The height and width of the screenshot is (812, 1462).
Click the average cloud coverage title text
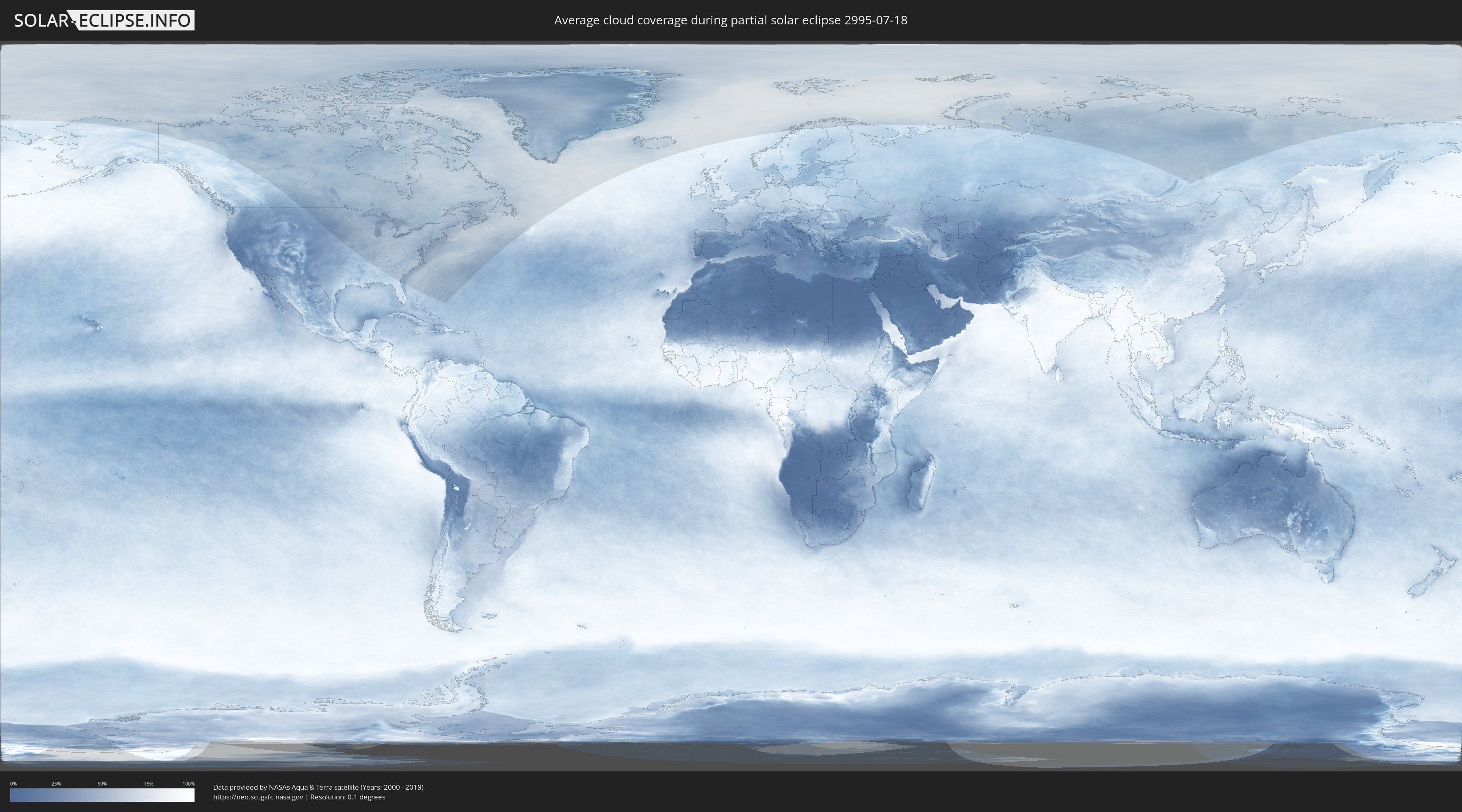click(x=731, y=20)
